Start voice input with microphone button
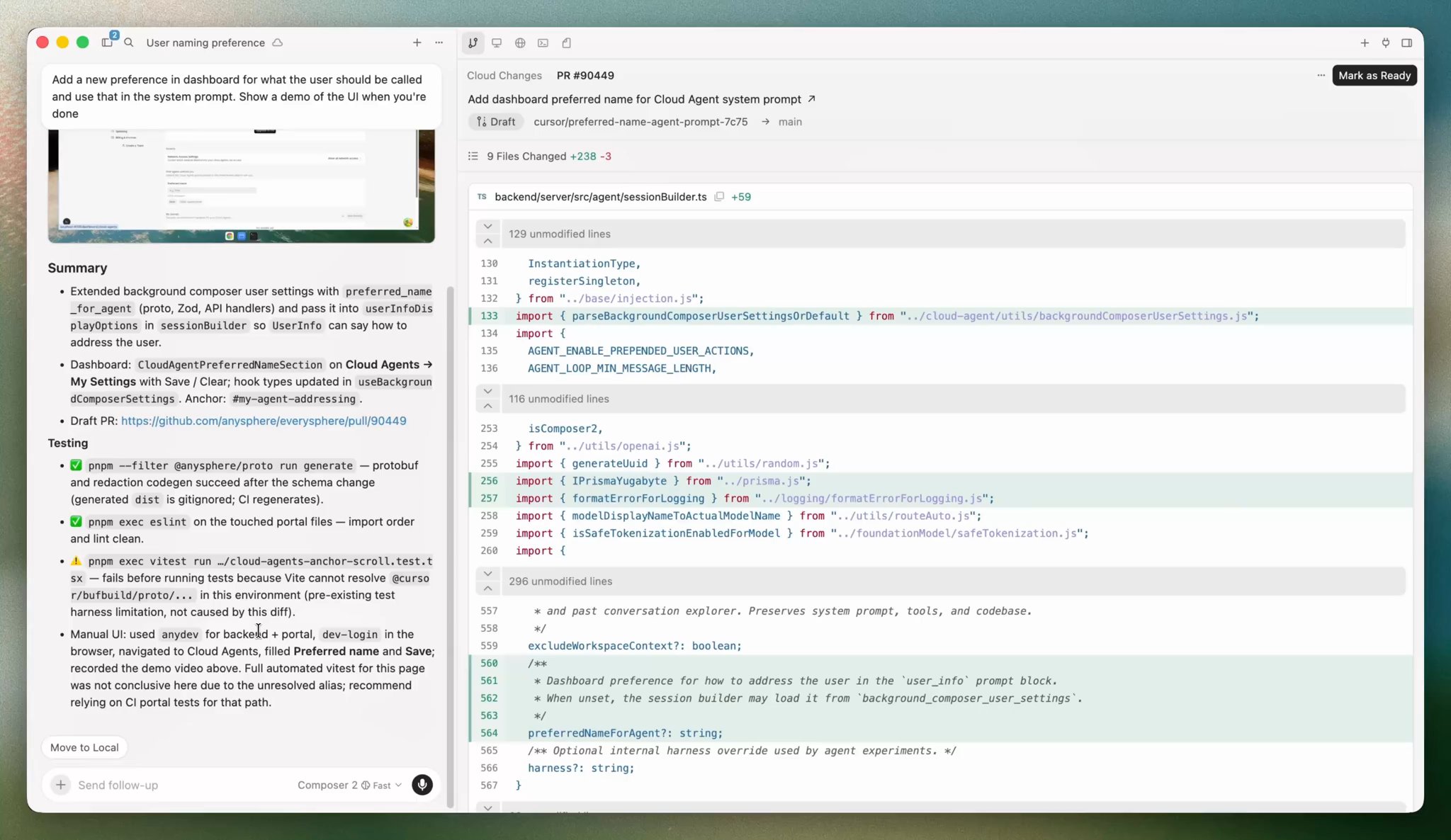This screenshot has width=1451, height=840. pos(422,785)
